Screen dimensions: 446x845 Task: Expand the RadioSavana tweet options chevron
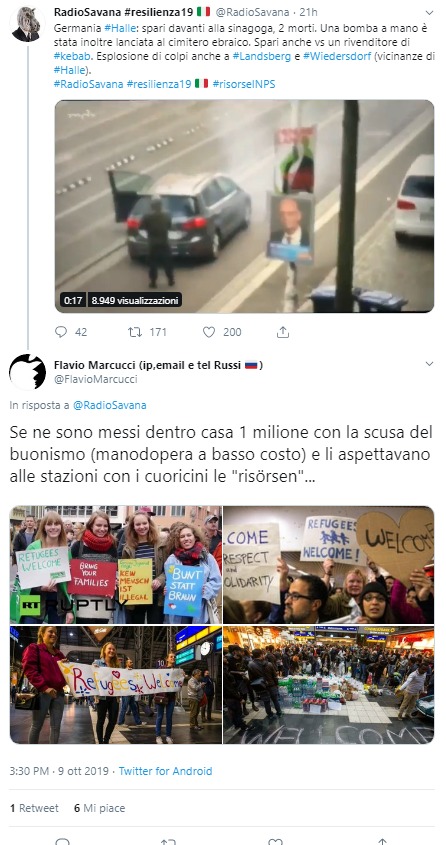pyautogui.click(x=429, y=12)
